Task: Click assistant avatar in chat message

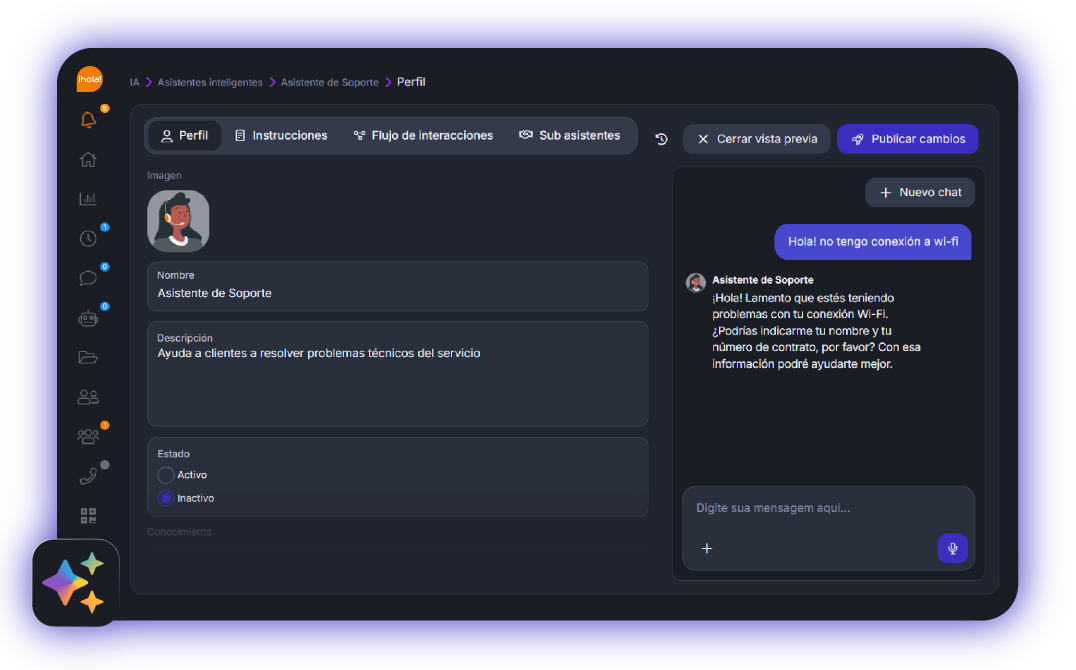Action: click(x=696, y=283)
